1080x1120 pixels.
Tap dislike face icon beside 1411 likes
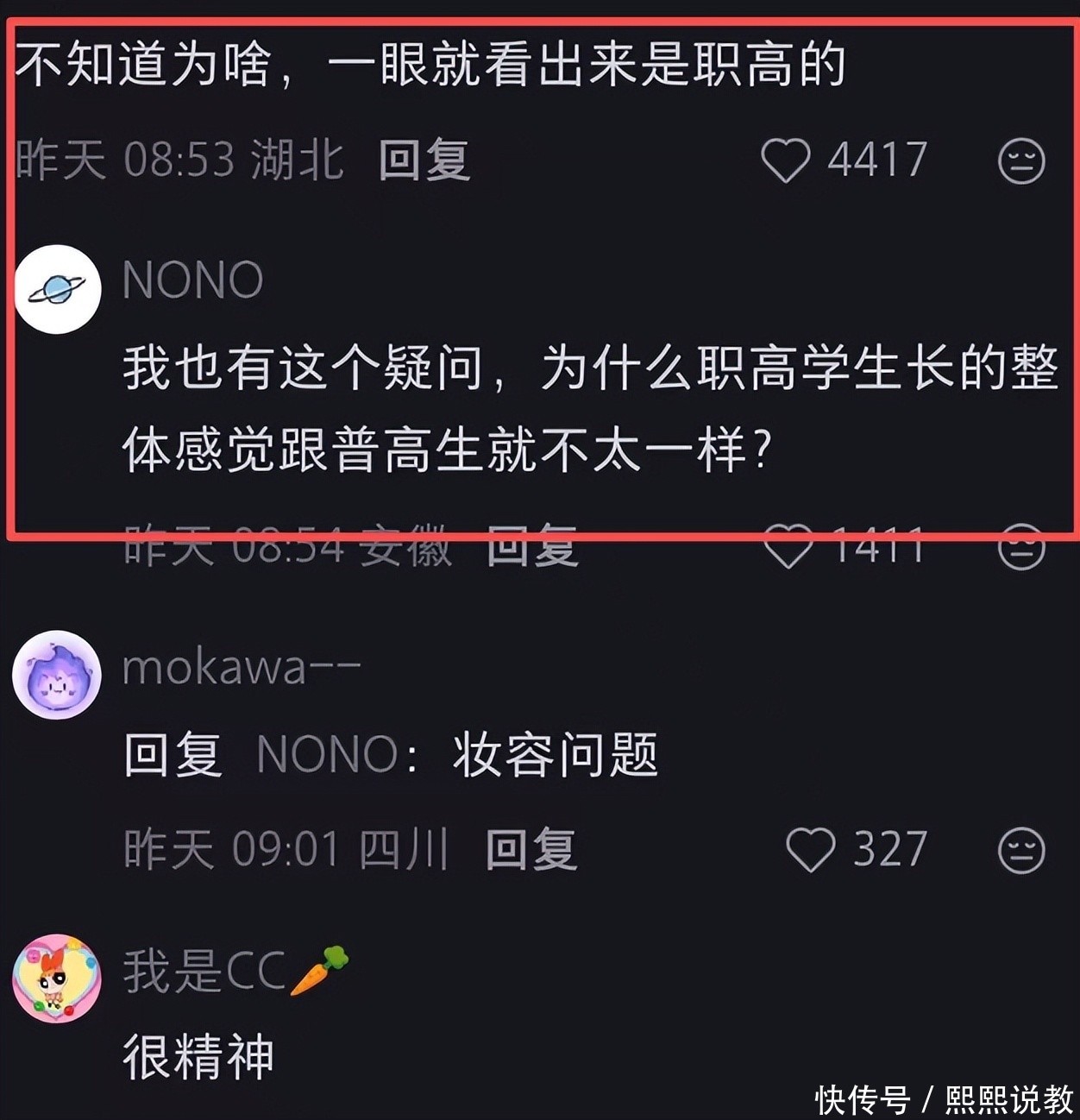point(1021,547)
